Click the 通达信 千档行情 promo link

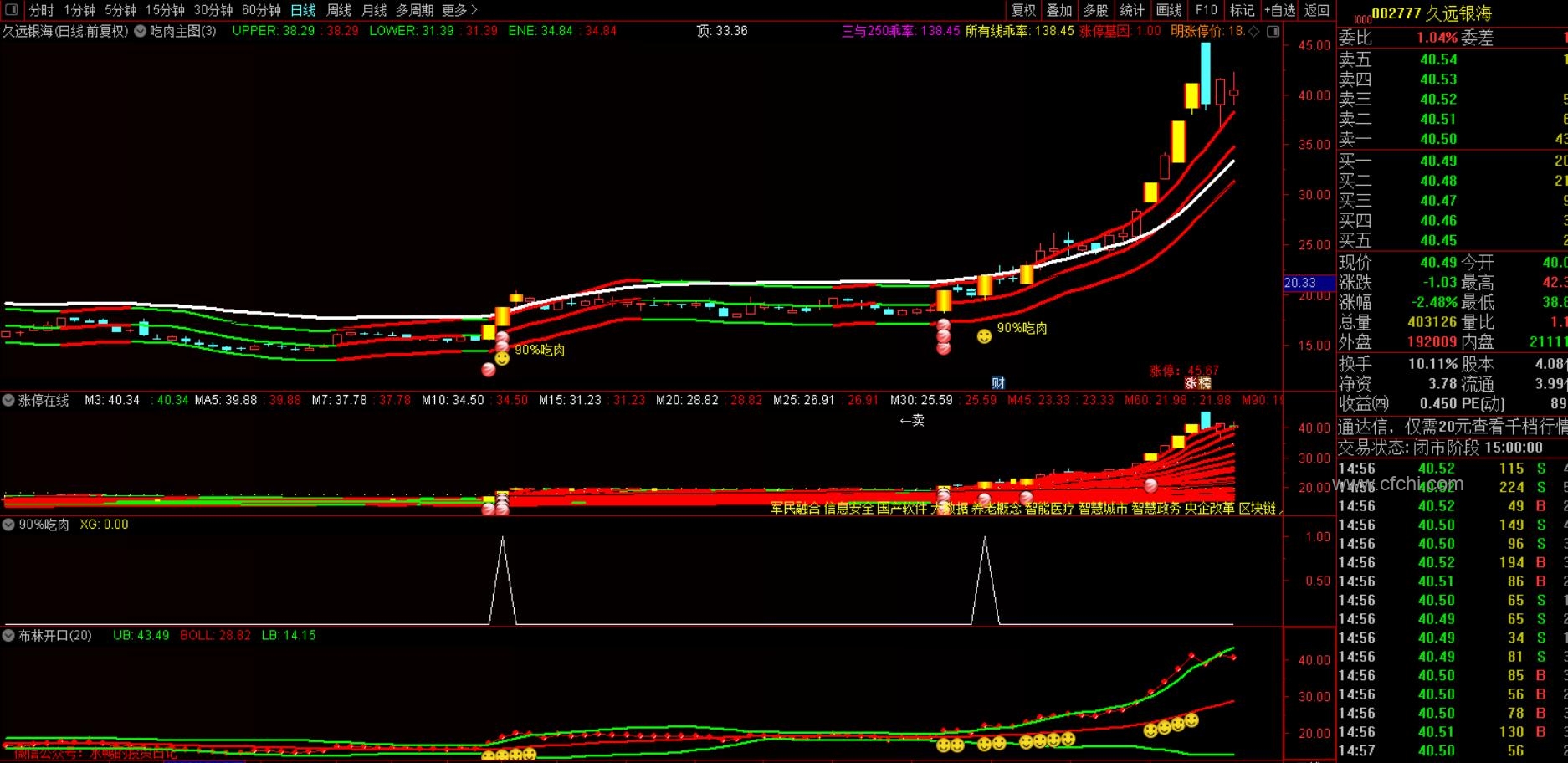click(x=1452, y=427)
